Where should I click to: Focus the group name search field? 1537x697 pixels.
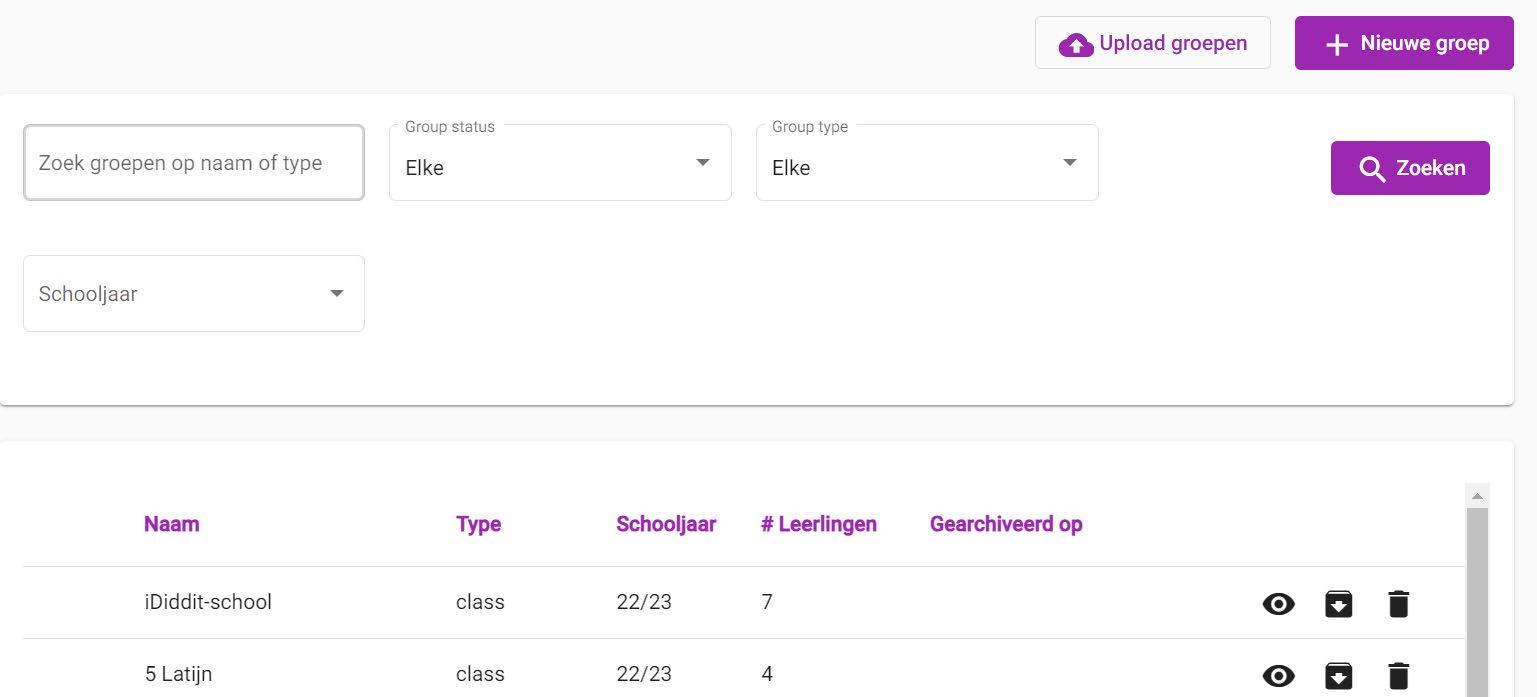194,162
